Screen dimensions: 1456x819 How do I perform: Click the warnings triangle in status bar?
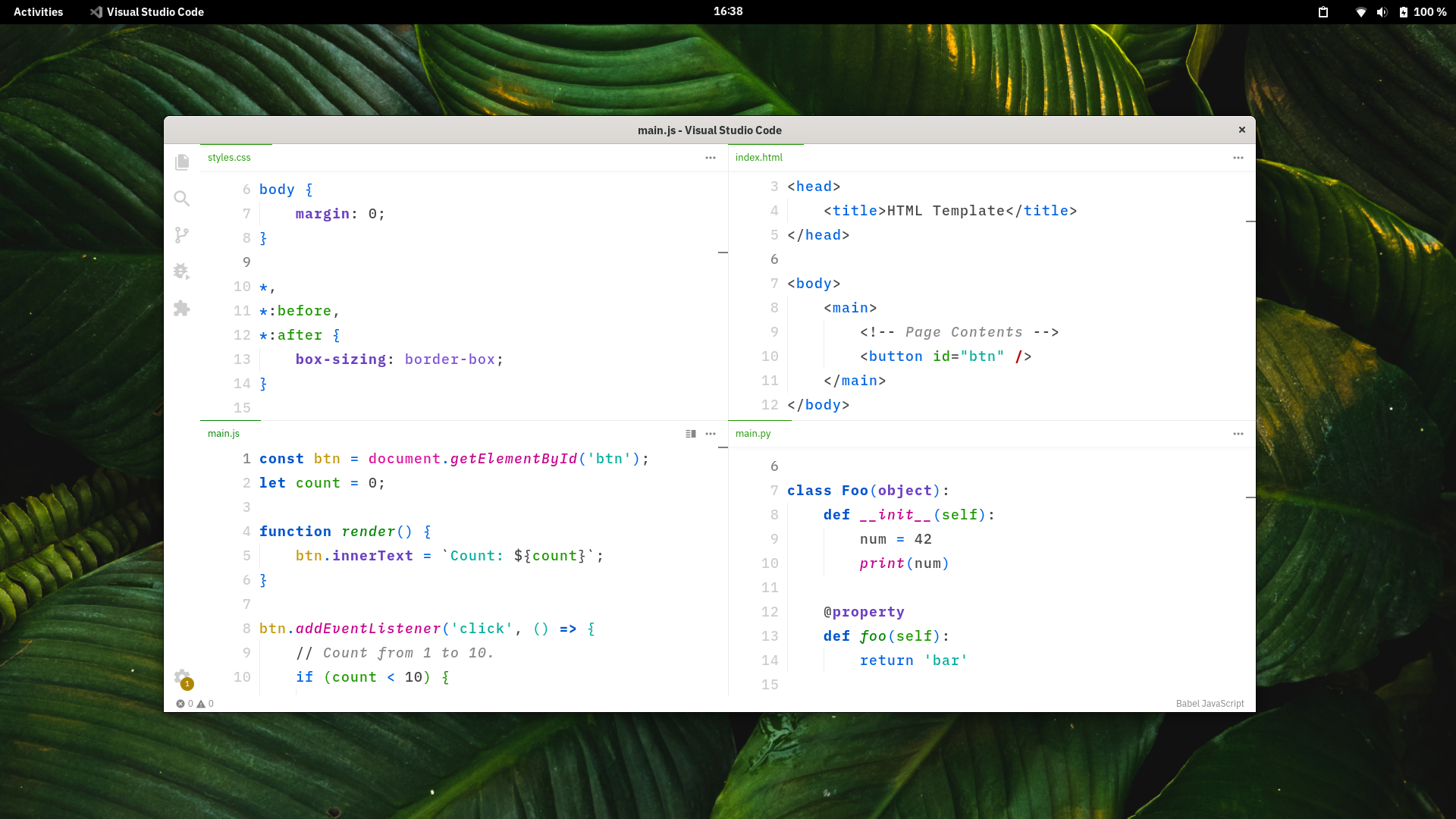coord(201,704)
